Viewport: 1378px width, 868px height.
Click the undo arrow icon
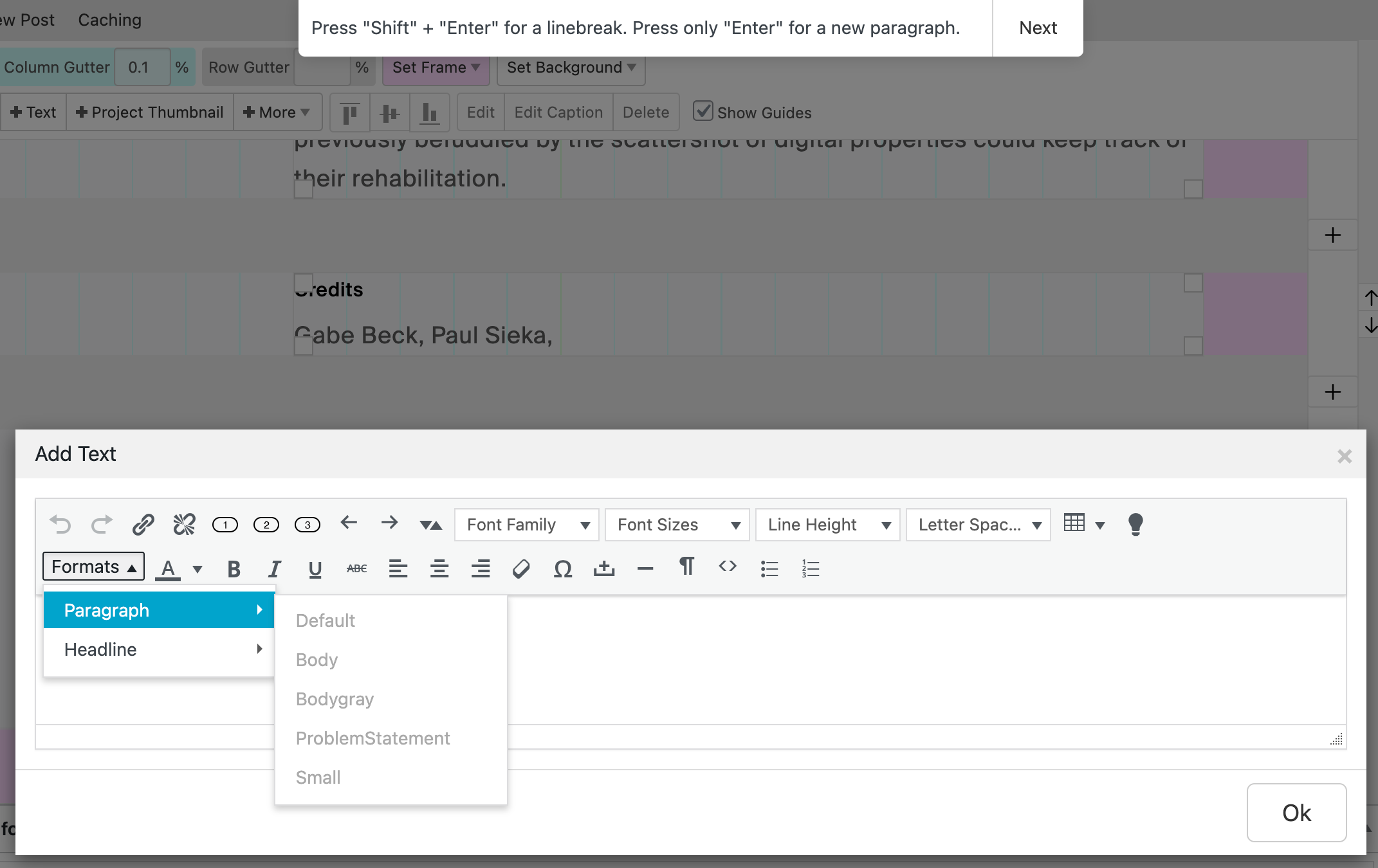click(x=60, y=525)
